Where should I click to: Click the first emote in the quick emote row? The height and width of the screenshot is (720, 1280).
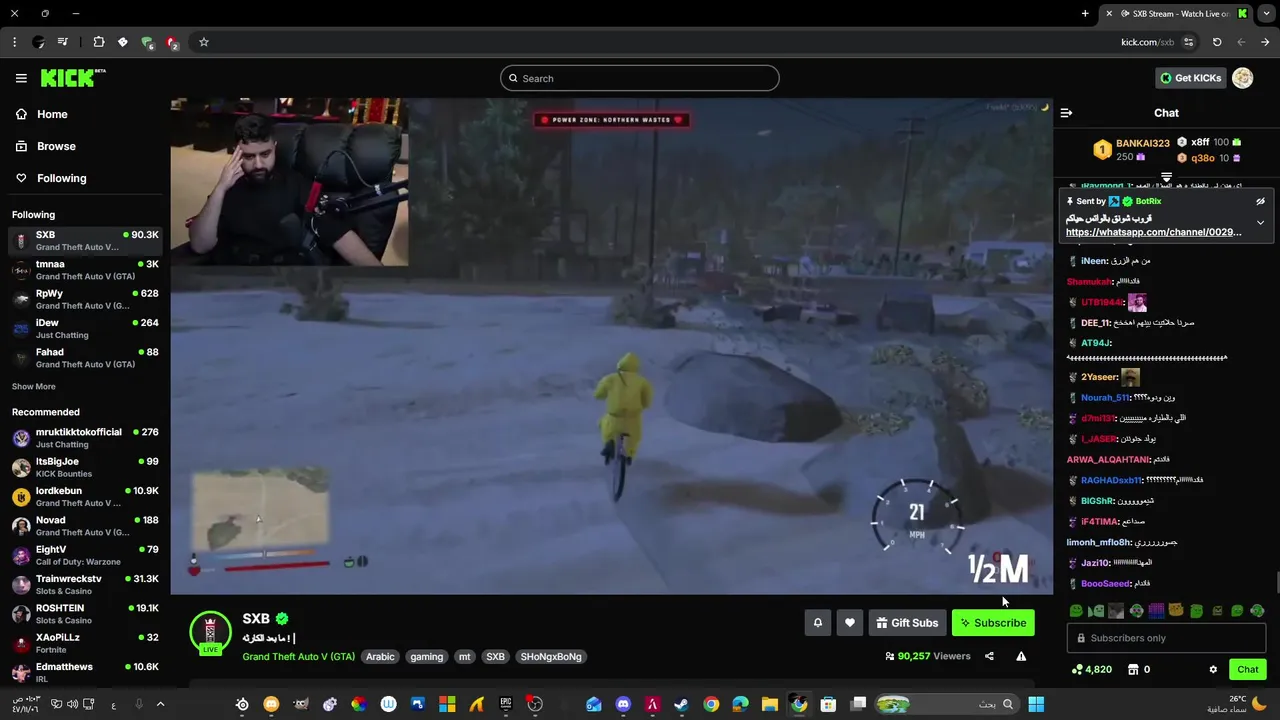1076,611
